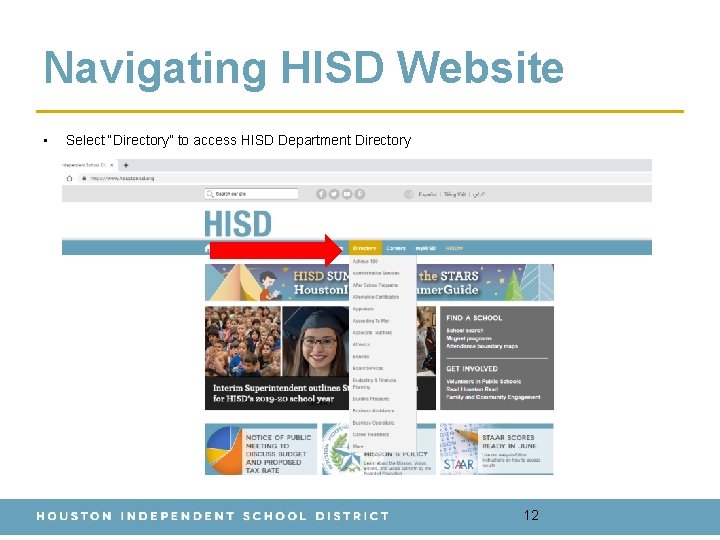Viewport: 720px width, 540px height.
Task: Open the Directory menu
Action: [365, 248]
